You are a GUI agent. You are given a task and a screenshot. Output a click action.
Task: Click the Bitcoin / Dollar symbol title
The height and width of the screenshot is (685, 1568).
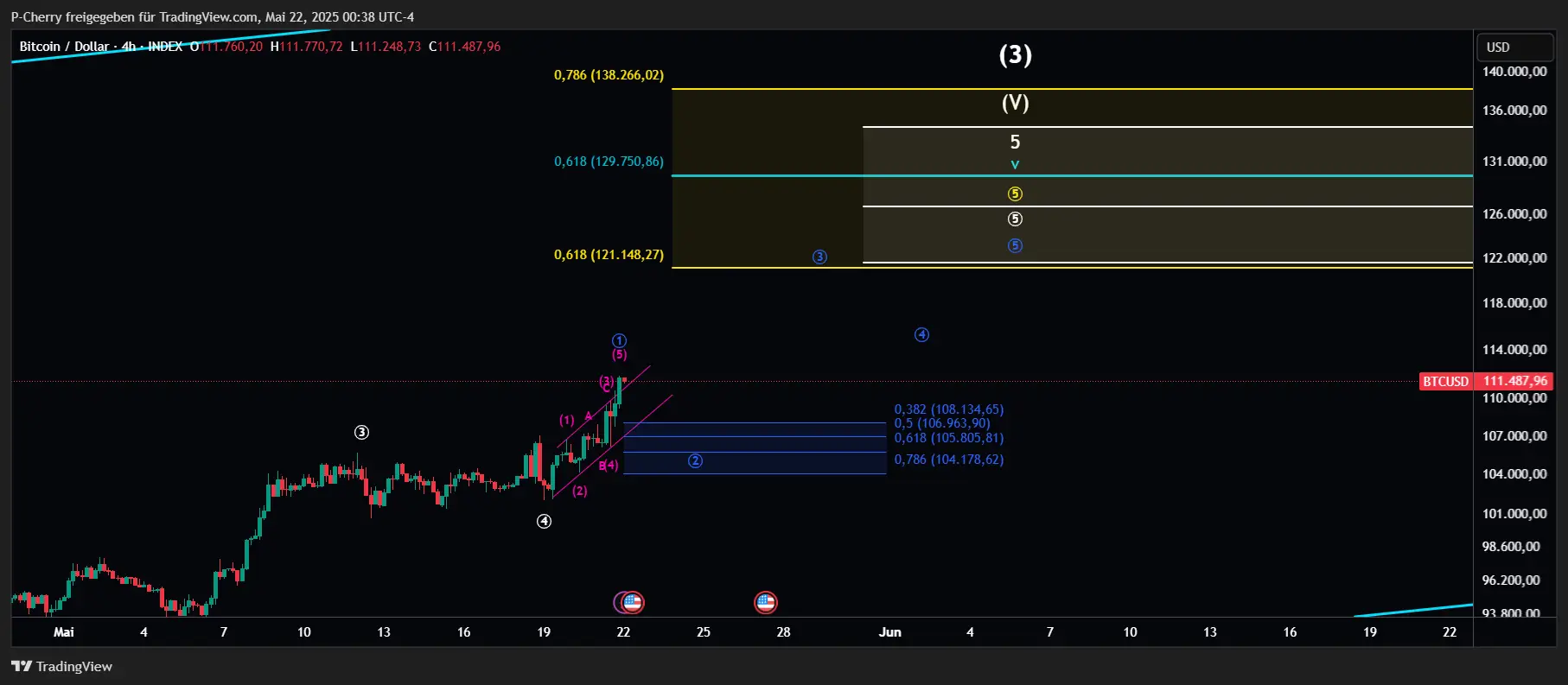(64, 47)
